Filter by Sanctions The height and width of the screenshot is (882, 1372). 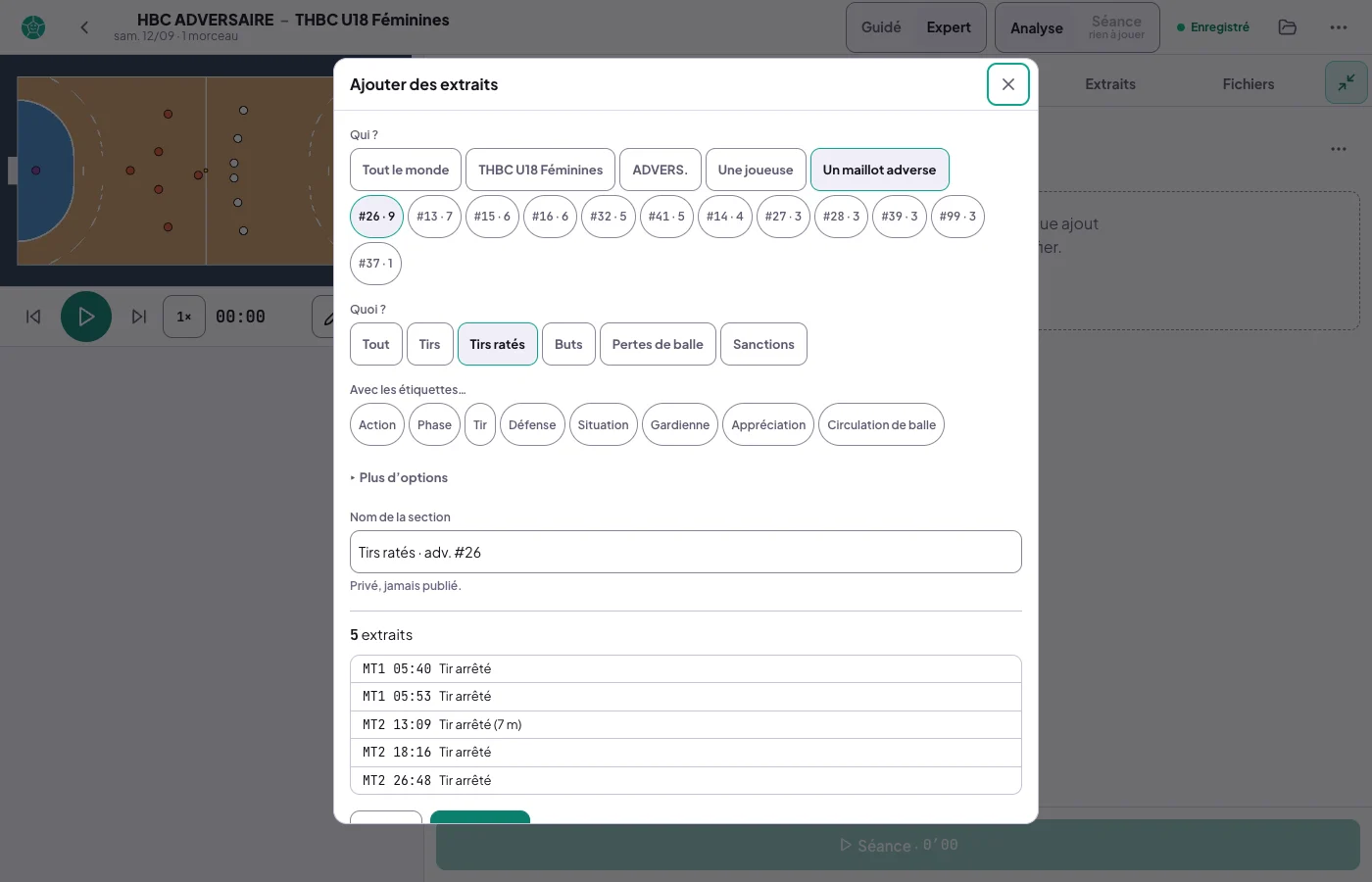point(763,344)
